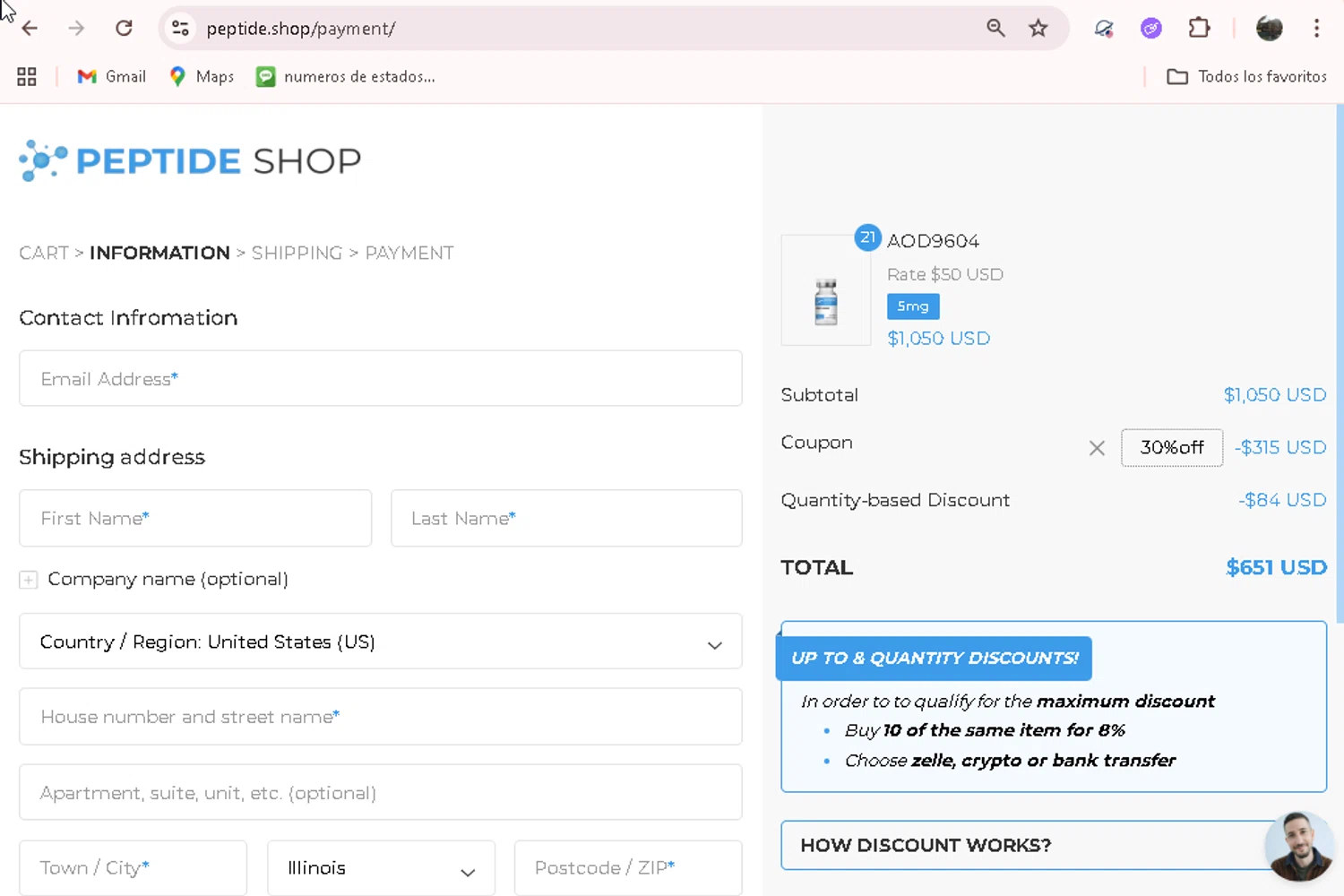
Task: Click the browser back arrow
Action: point(30,29)
